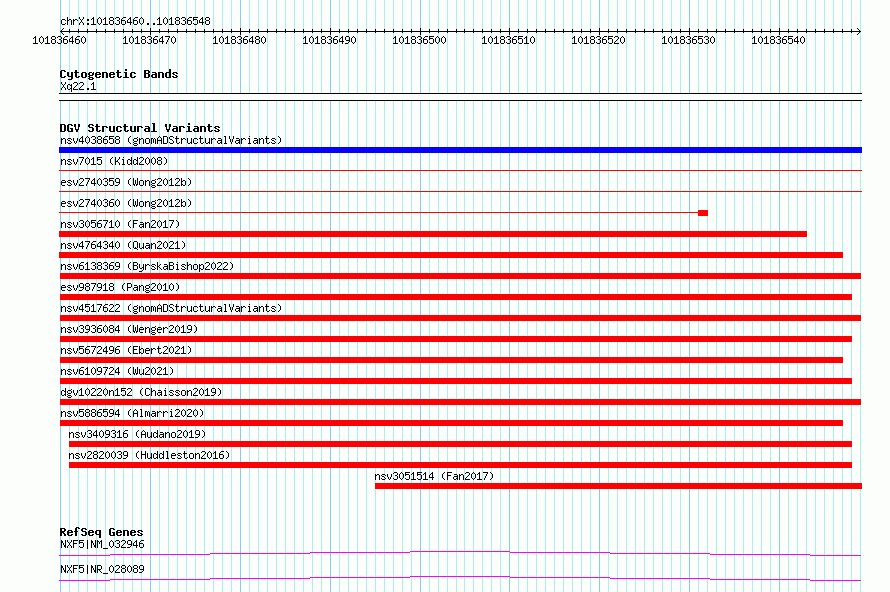Open variant nsv4517622 (gnomADStructuralVariants) label

coord(171,308)
